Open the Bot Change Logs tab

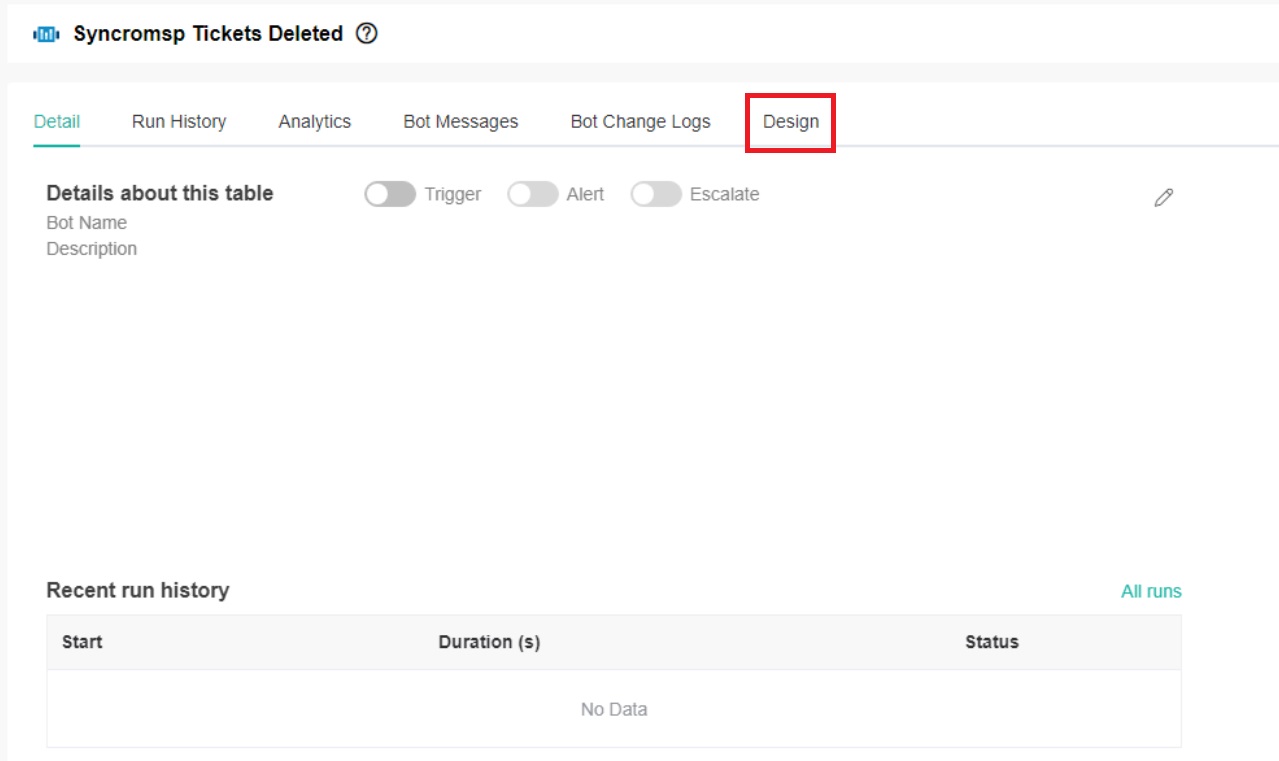pyautogui.click(x=640, y=121)
